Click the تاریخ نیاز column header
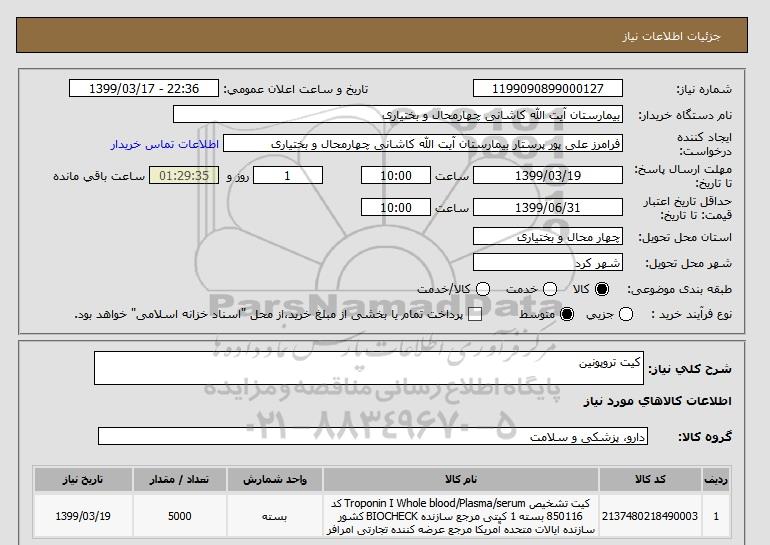This screenshot has height=545, width=770. [83, 479]
